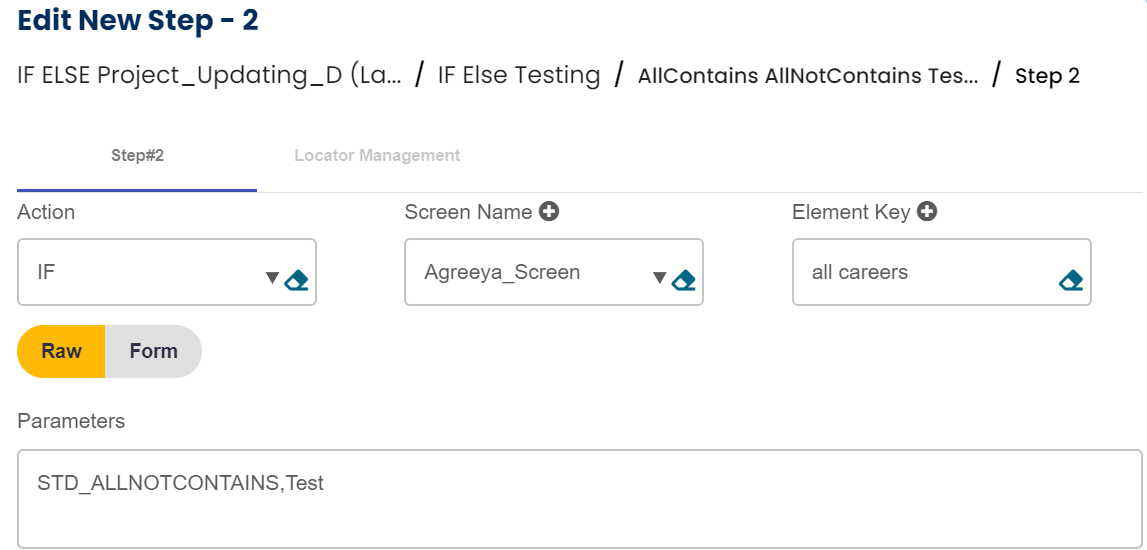Click the Step 2 breadcrumb

click(x=1047, y=76)
